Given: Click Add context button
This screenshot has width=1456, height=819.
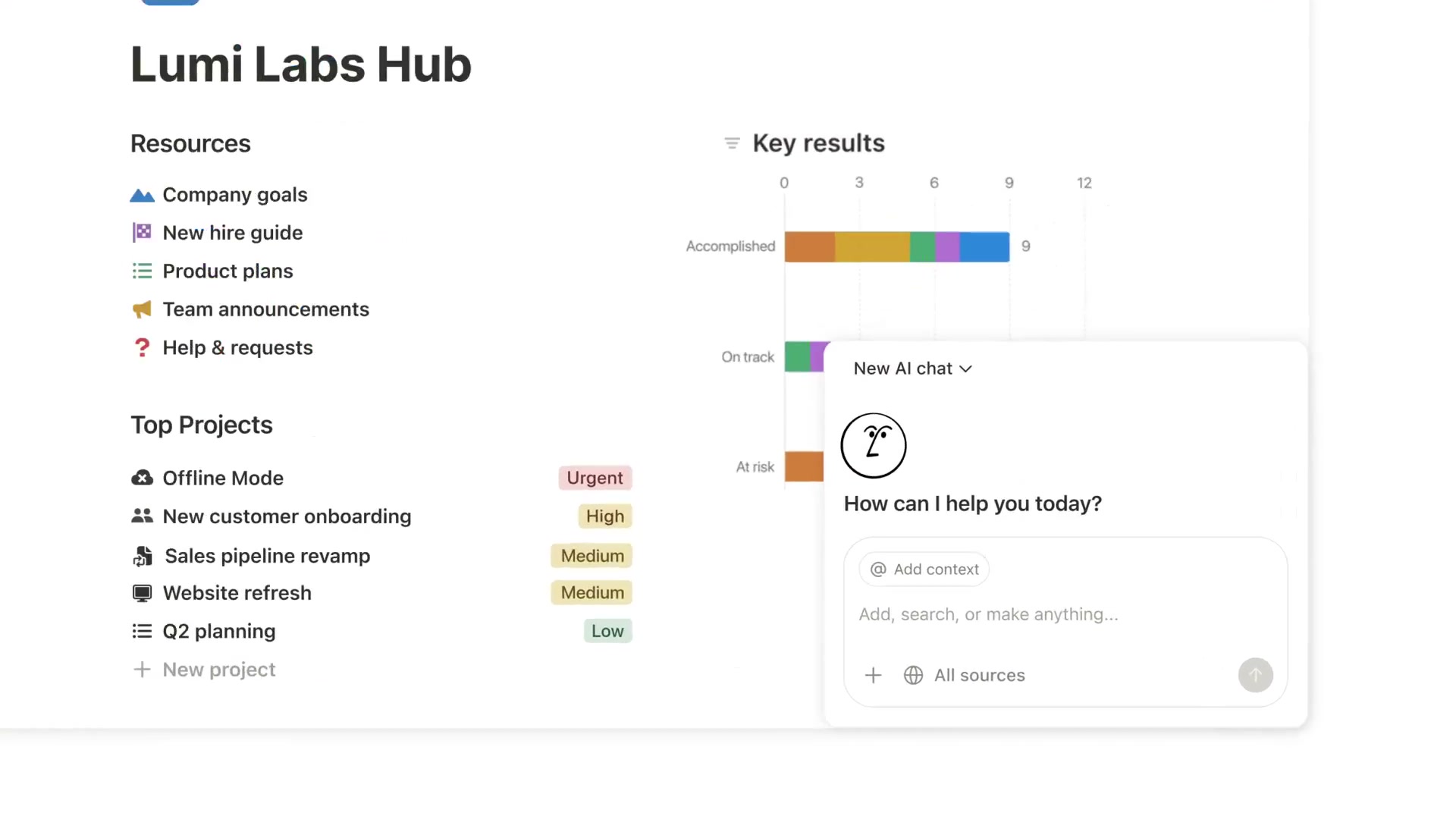Looking at the screenshot, I should (x=924, y=570).
